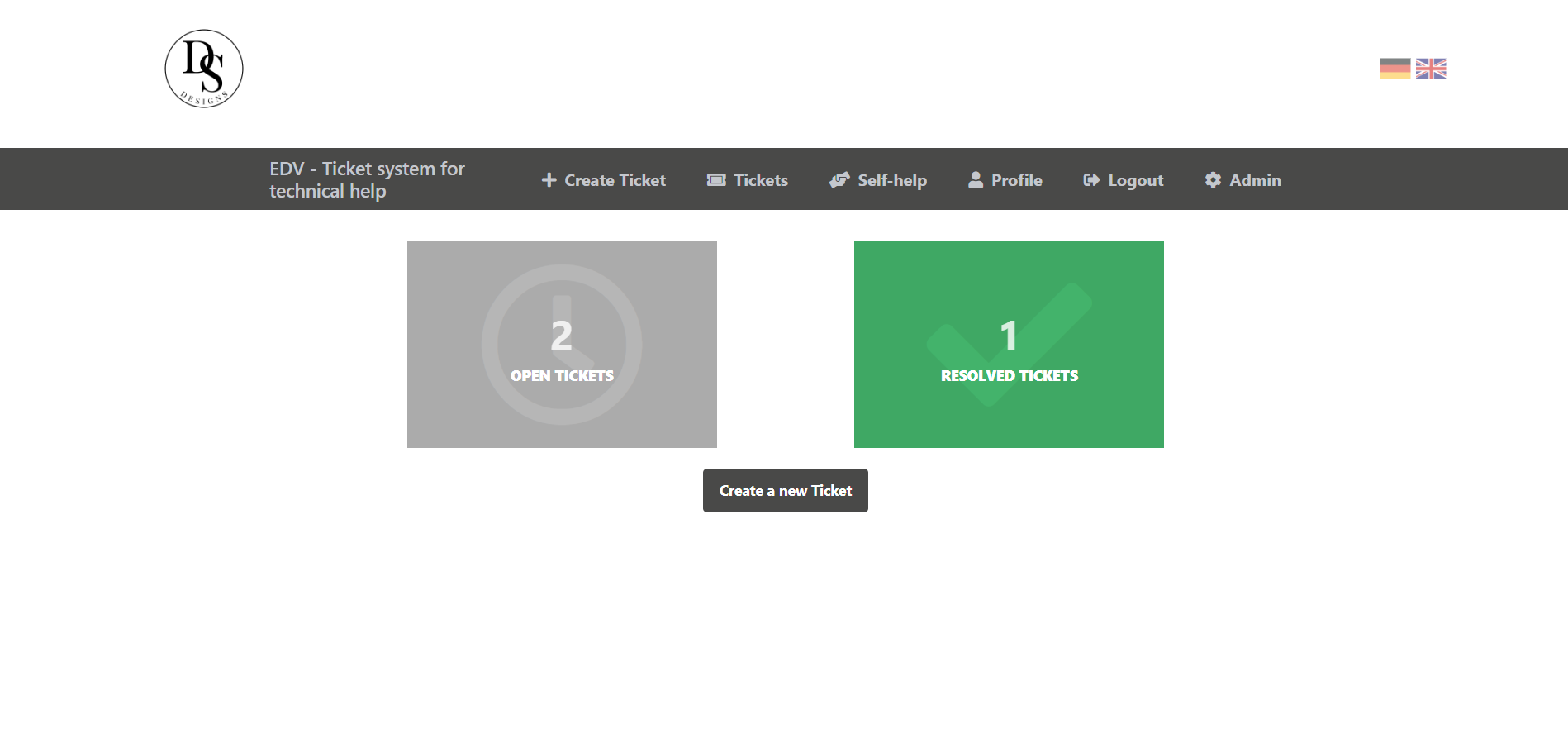Click the person icon beside Profile

click(x=976, y=180)
